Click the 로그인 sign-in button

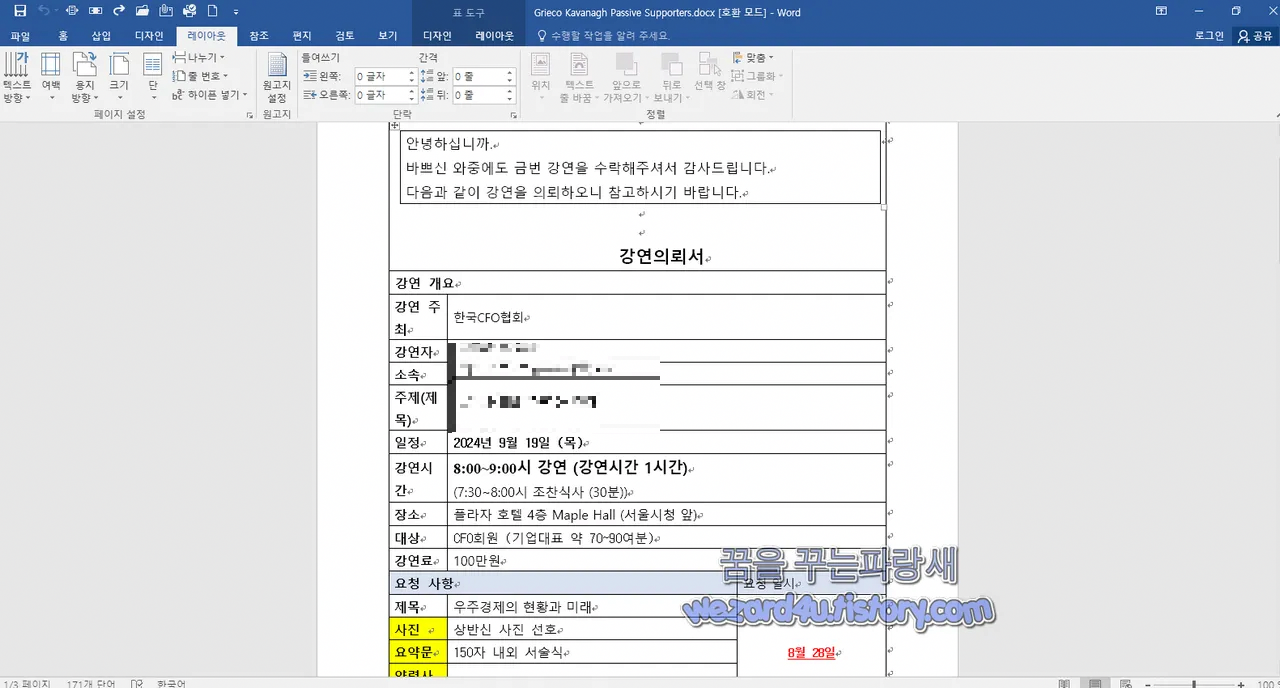(x=1209, y=36)
